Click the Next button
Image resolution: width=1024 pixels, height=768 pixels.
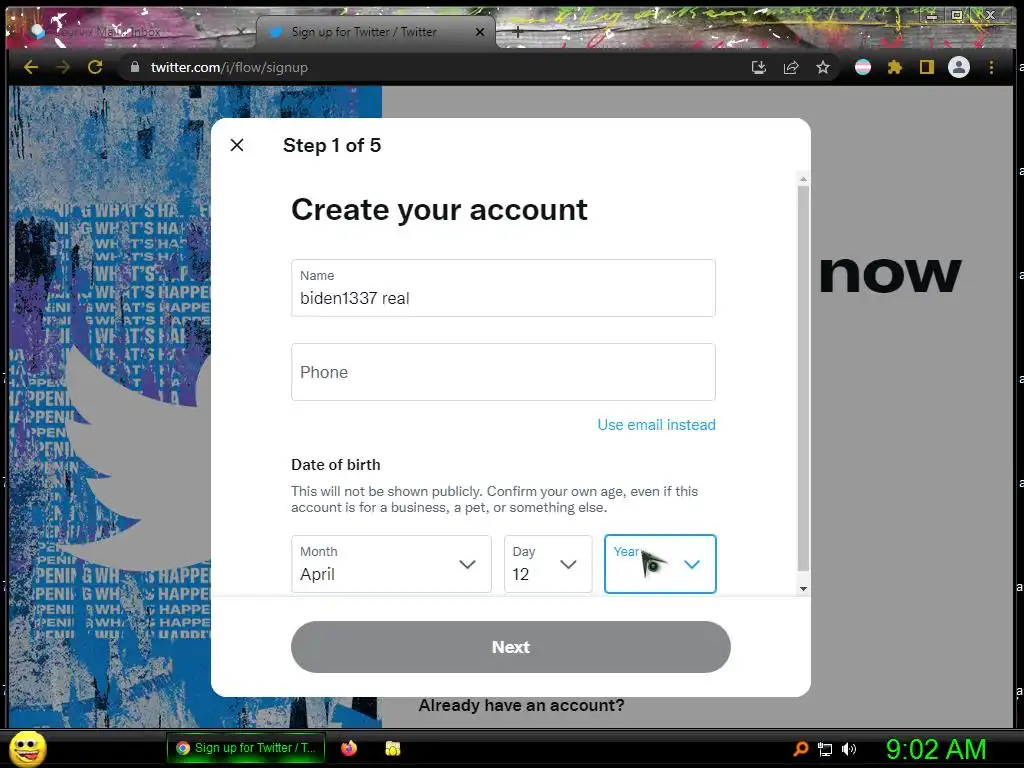[x=511, y=647]
